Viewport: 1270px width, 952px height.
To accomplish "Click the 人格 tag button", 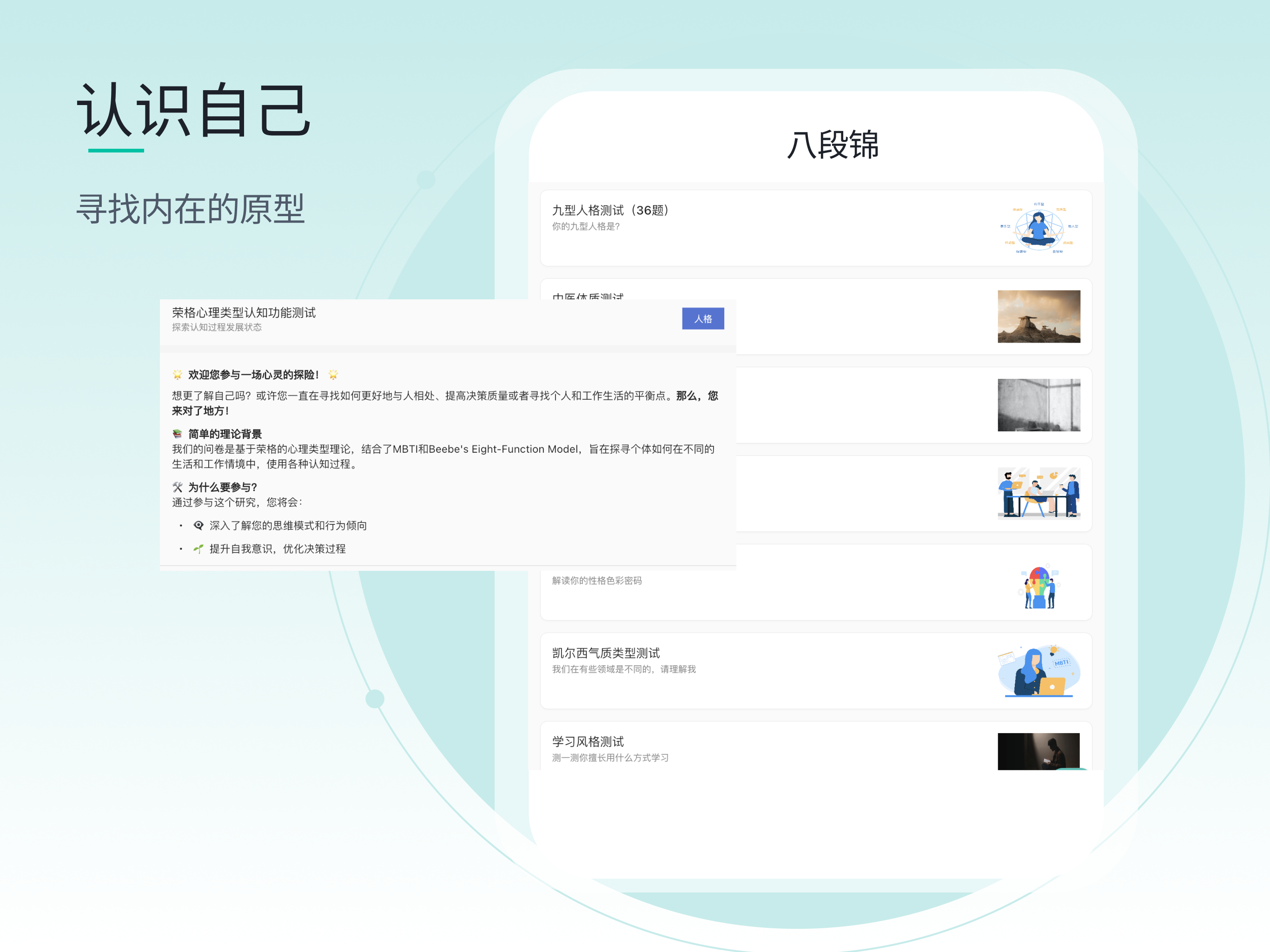I will [703, 319].
